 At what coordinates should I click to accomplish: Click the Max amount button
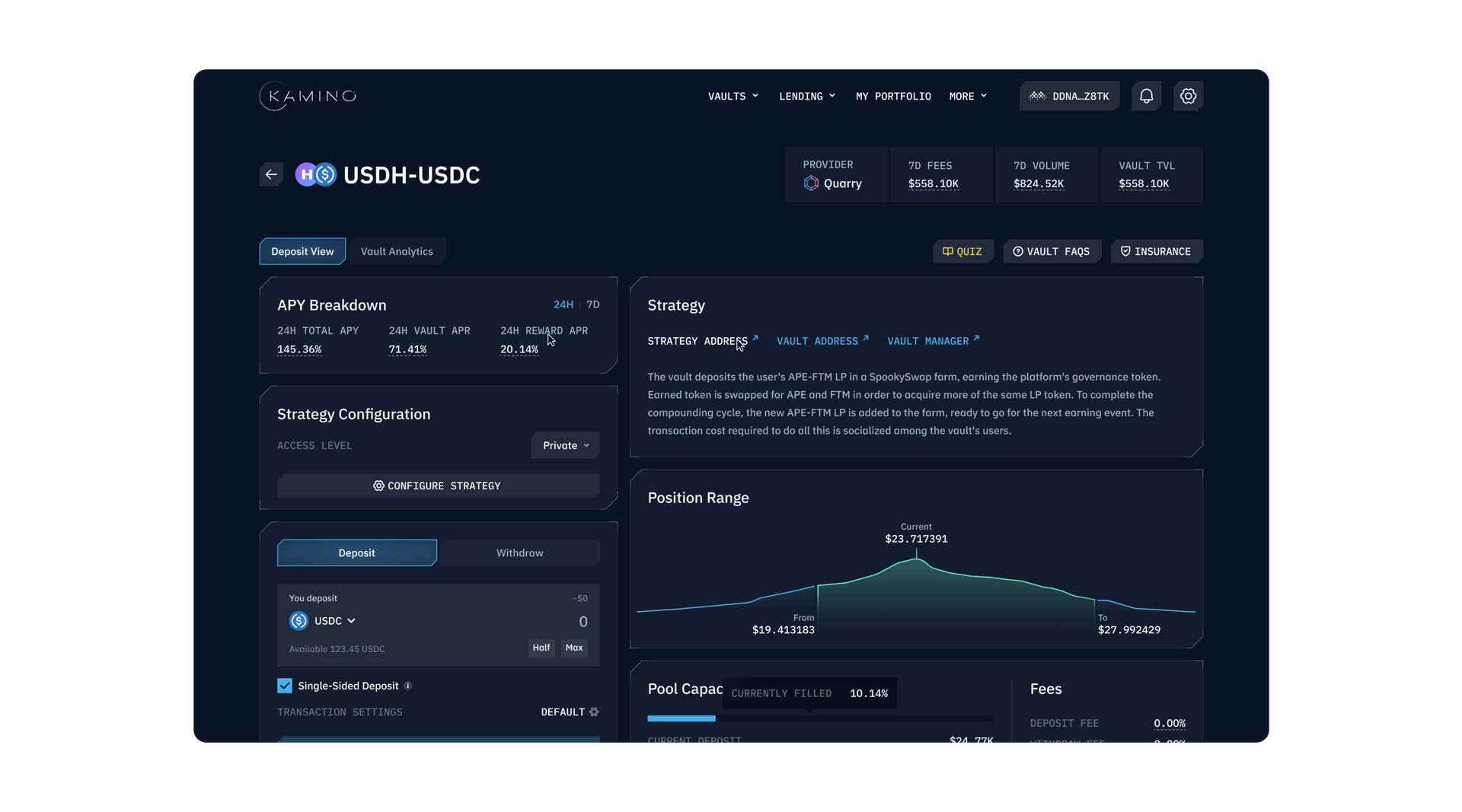(574, 648)
